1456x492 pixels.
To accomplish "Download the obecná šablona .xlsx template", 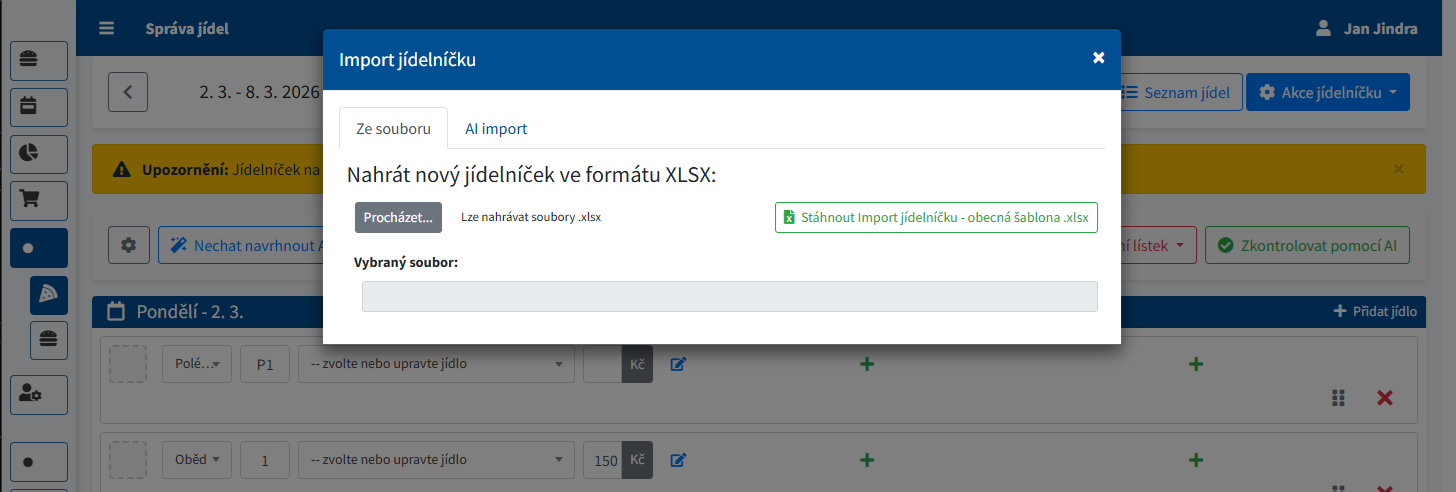I will click(936, 218).
